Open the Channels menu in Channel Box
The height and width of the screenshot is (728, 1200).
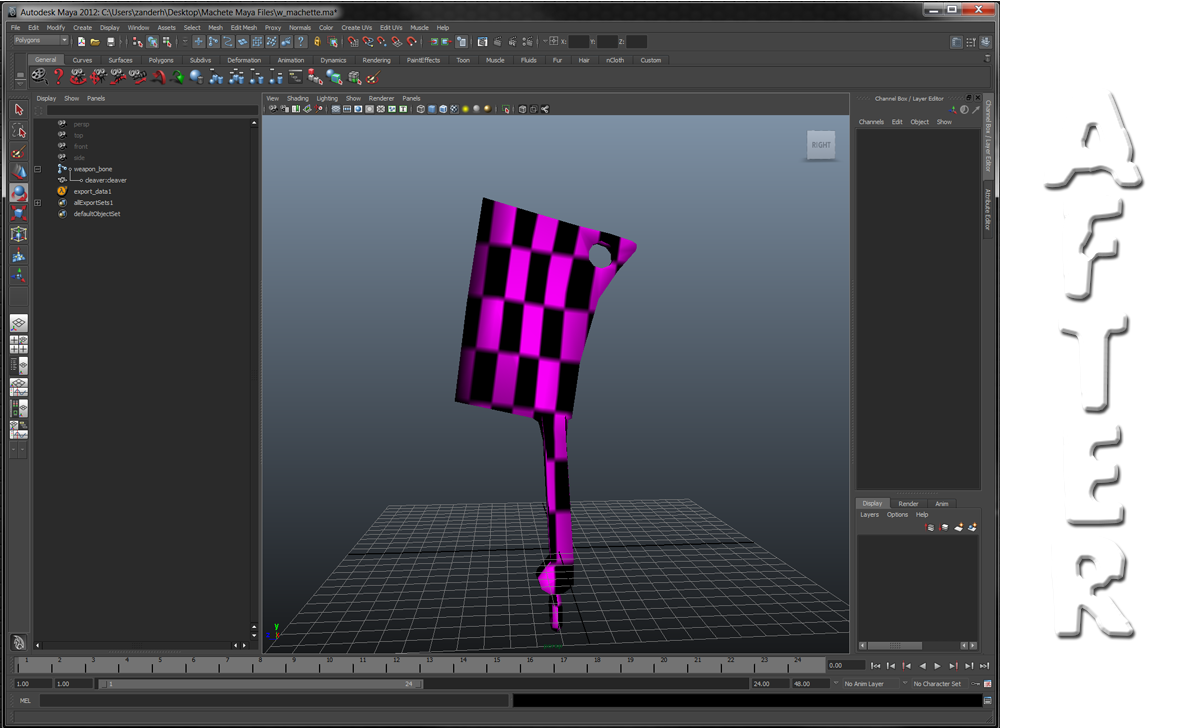coord(871,122)
